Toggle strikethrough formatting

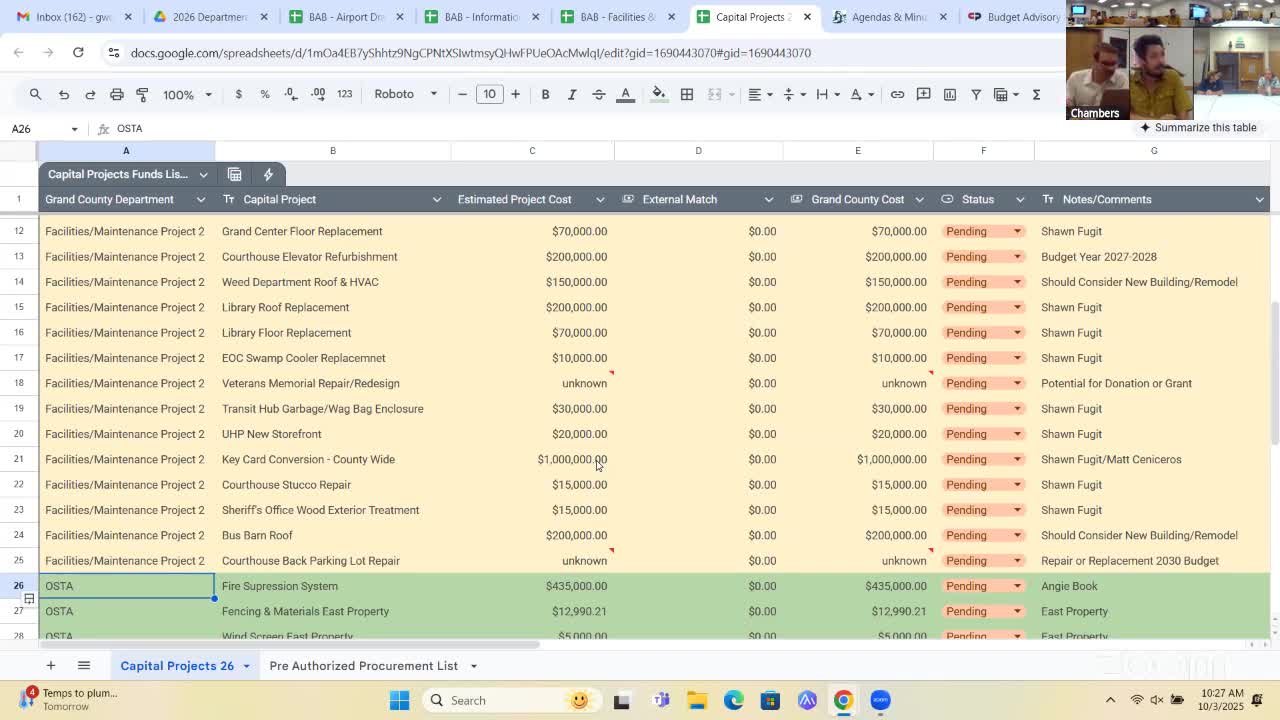coord(599,94)
